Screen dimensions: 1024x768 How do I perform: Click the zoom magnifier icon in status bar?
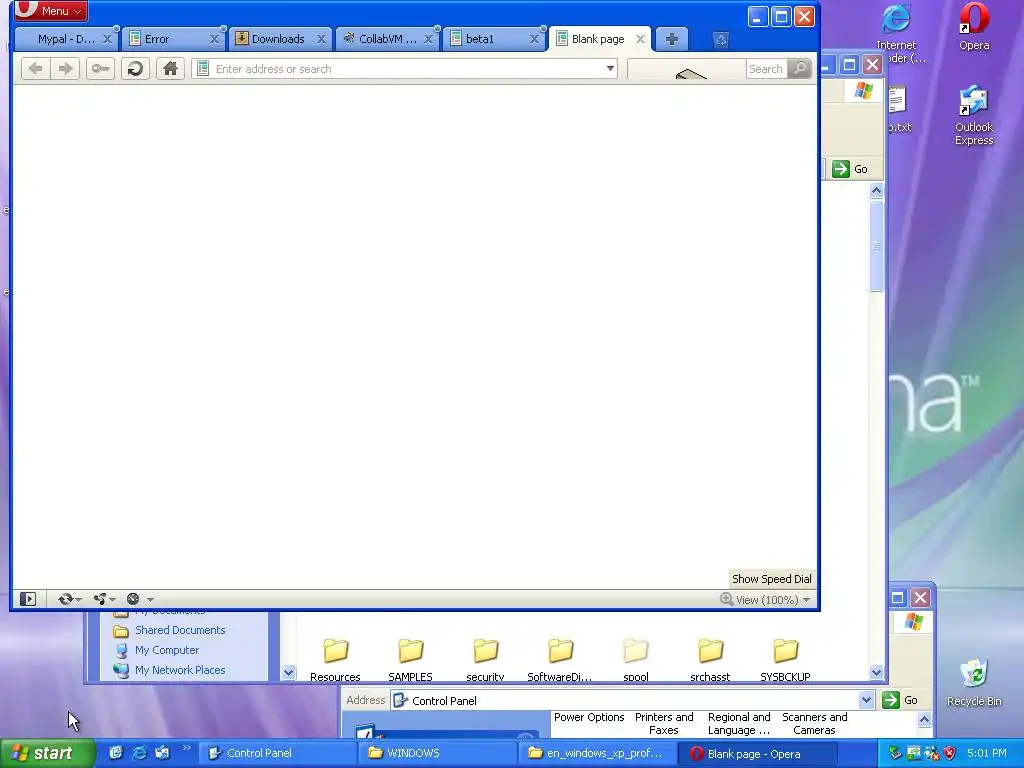click(726, 599)
